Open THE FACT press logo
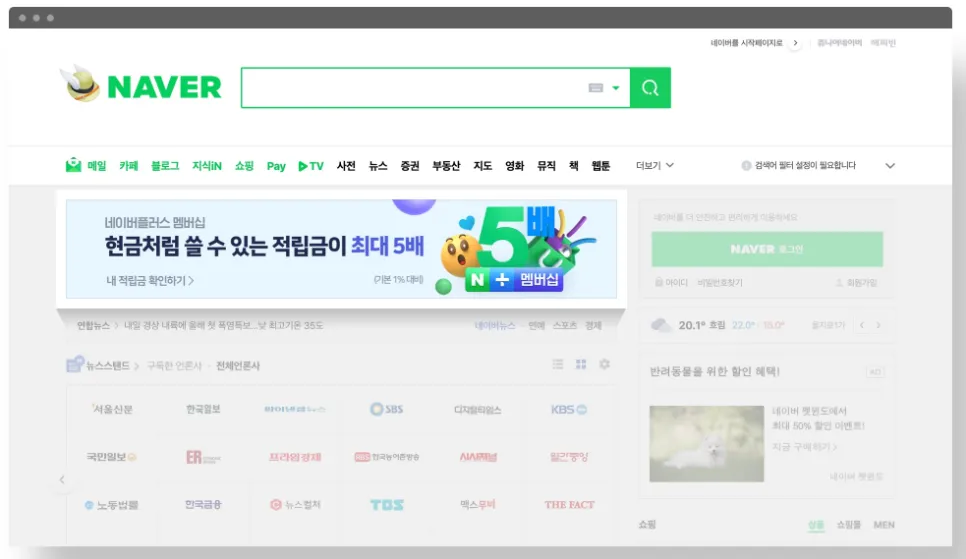Screen dimensions: 966x559 [x=569, y=505]
